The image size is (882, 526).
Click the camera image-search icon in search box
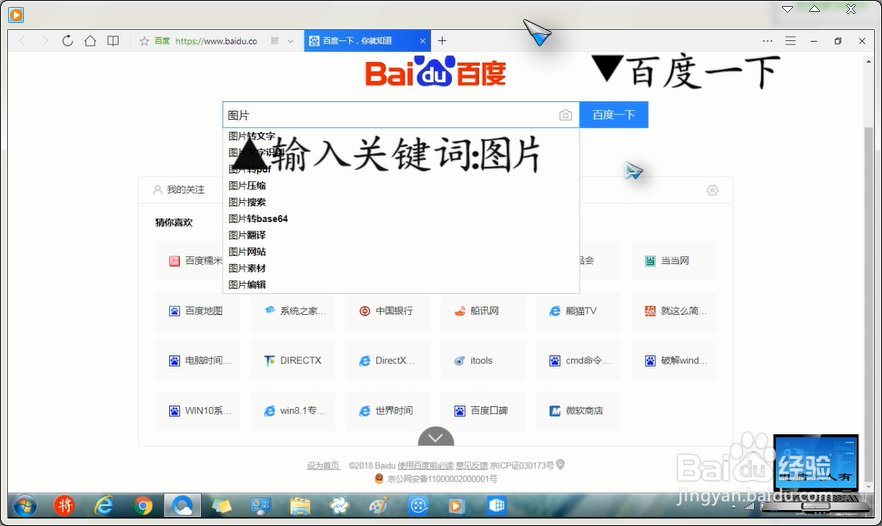(x=565, y=115)
